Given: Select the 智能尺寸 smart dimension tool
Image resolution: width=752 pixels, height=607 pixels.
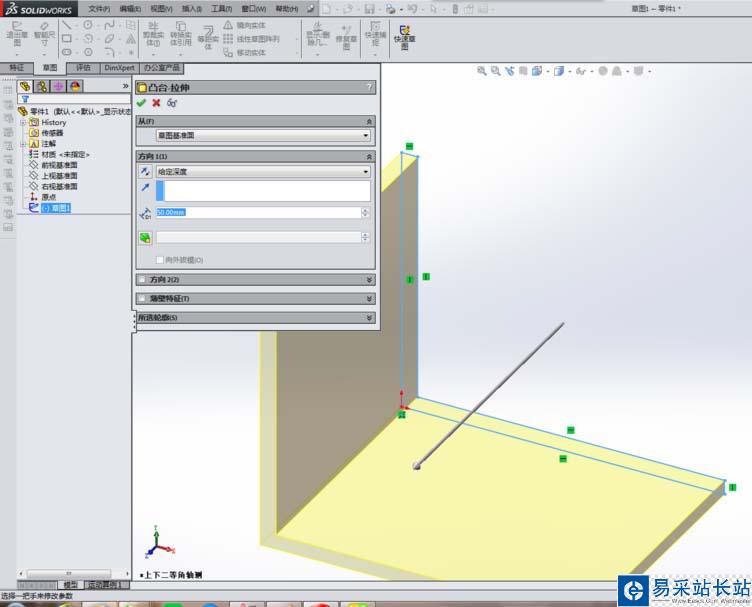Looking at the screenshot, I should (44, 35).
